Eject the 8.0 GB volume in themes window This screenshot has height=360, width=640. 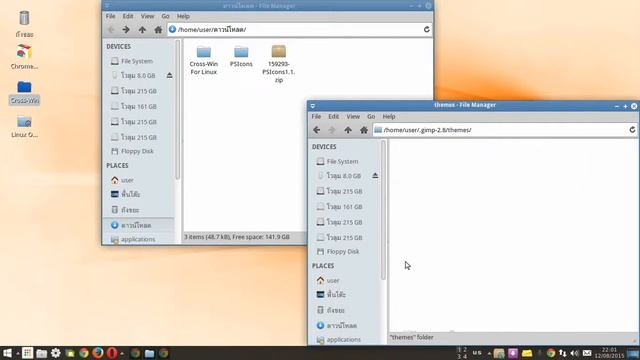[375, 176]
